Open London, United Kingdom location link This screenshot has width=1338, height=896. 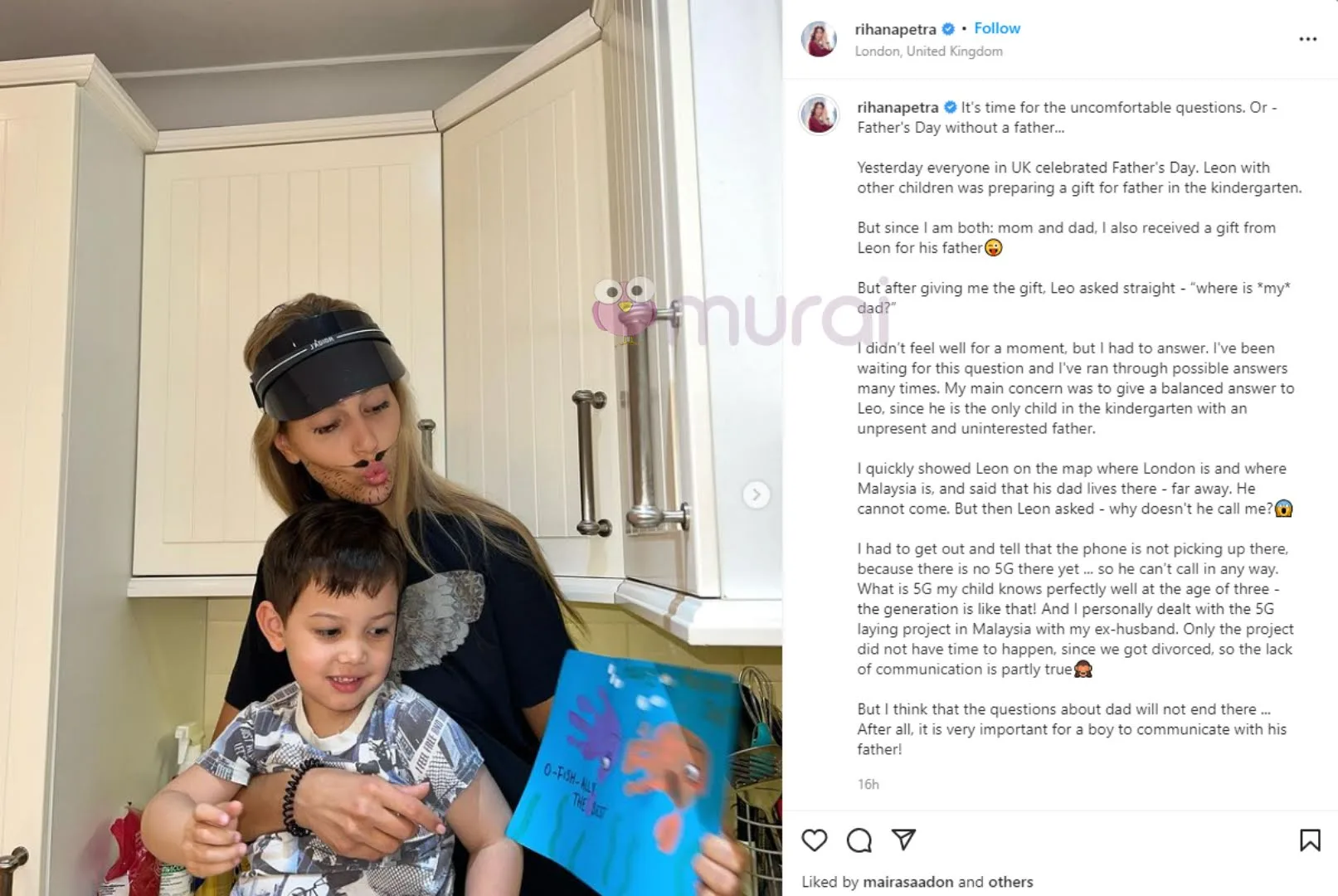point(928,51)
